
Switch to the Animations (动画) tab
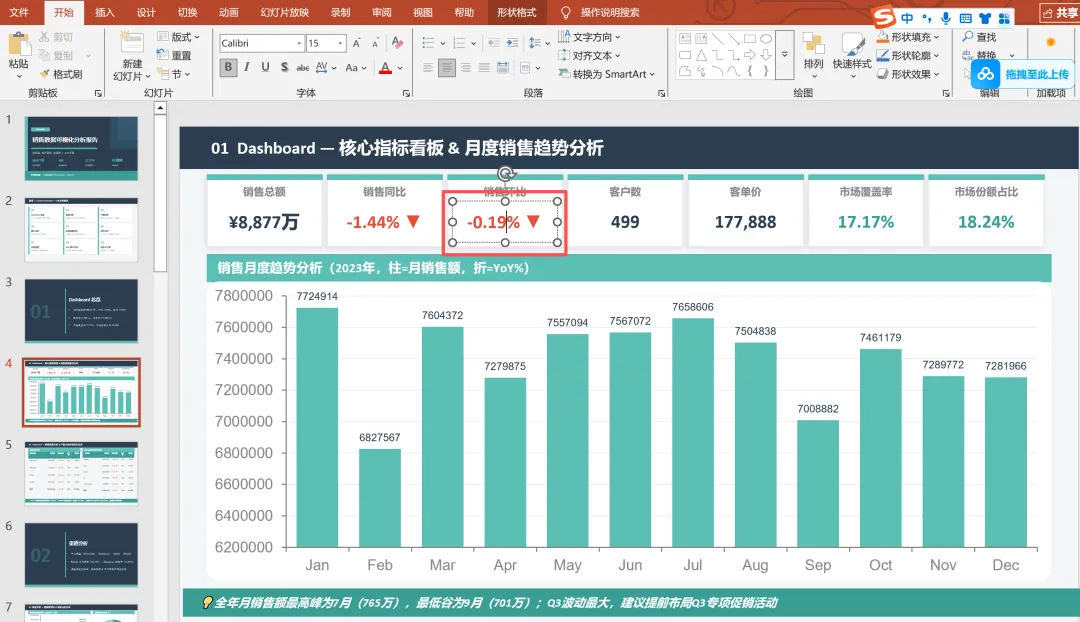(x=229, y=12)
